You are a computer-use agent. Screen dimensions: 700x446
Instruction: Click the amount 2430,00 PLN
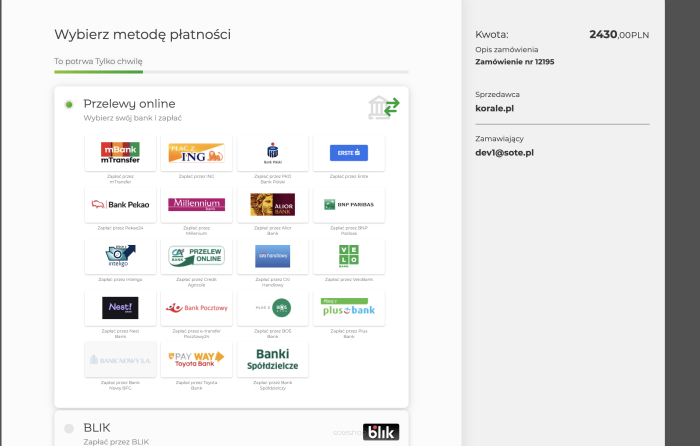click(x=619, y=34)
